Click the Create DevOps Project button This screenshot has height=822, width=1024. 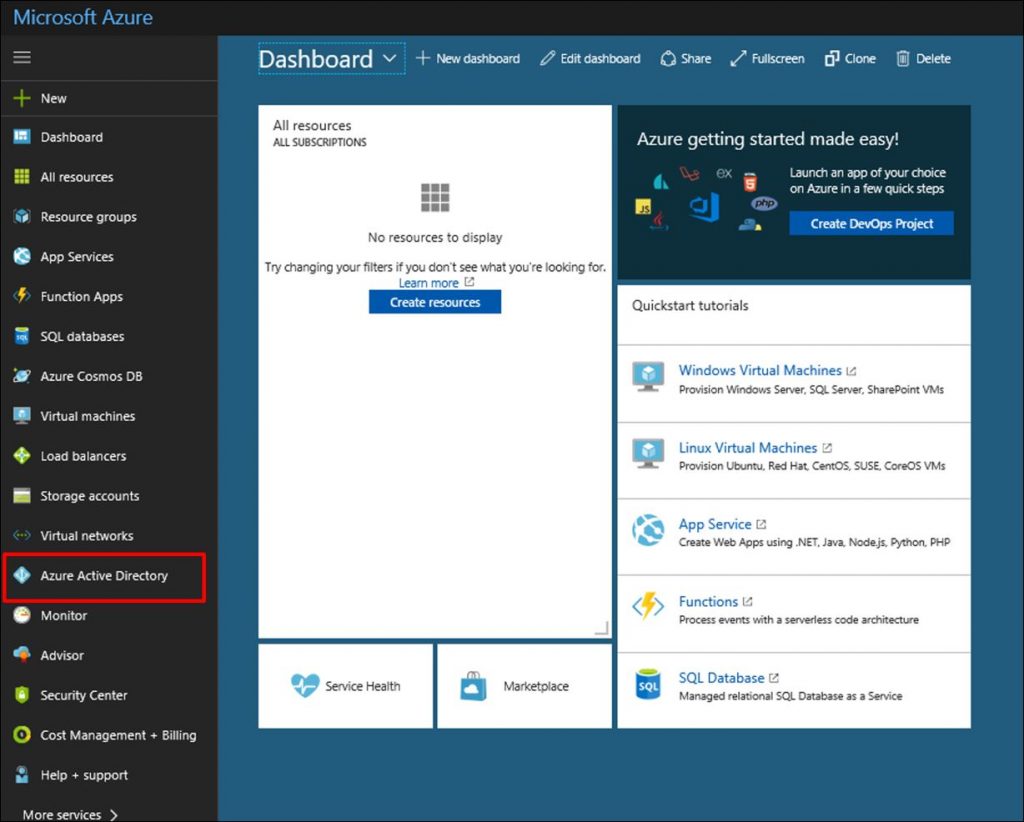tap(872, 223)
